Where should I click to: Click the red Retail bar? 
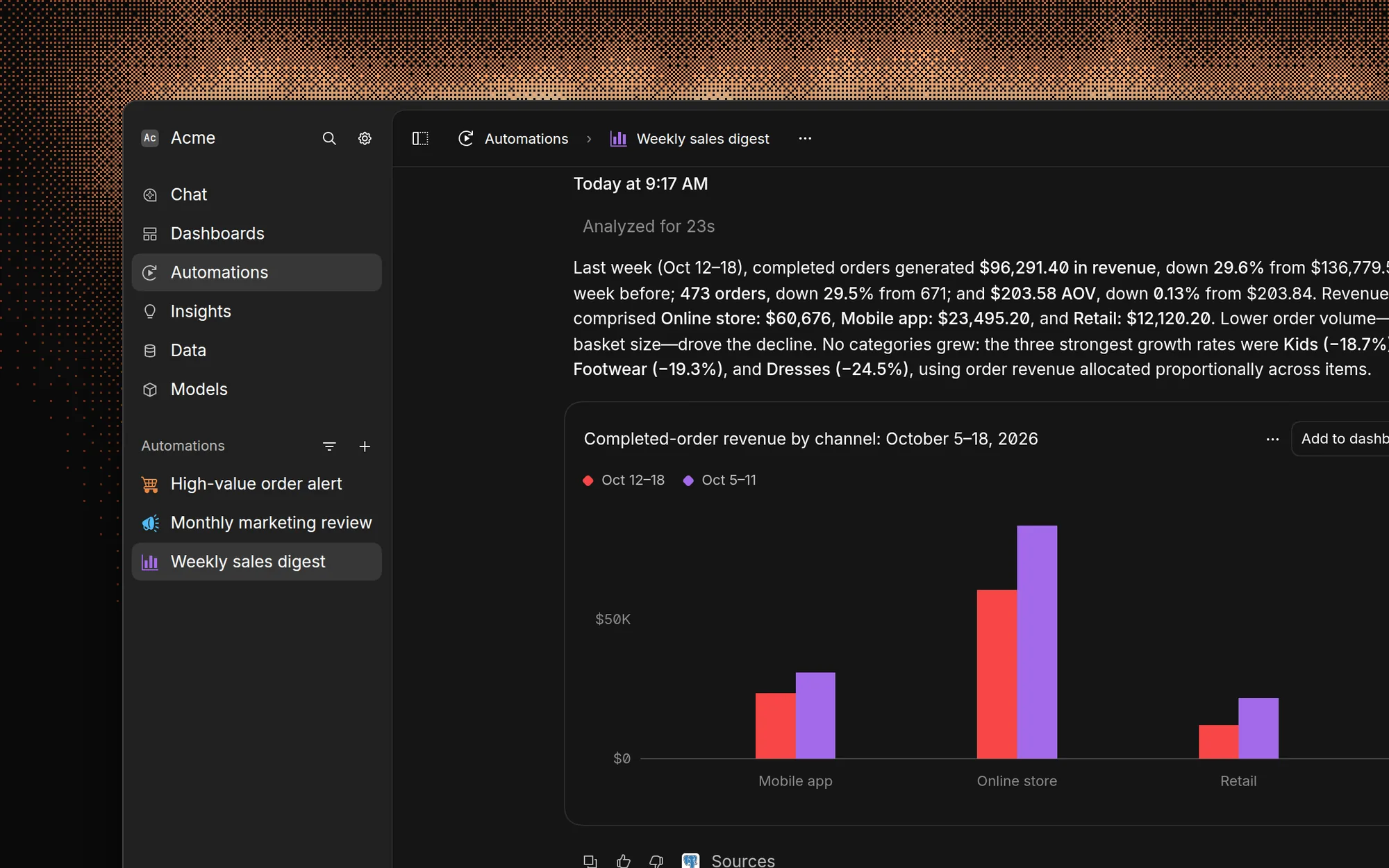tap(1219, 742)
